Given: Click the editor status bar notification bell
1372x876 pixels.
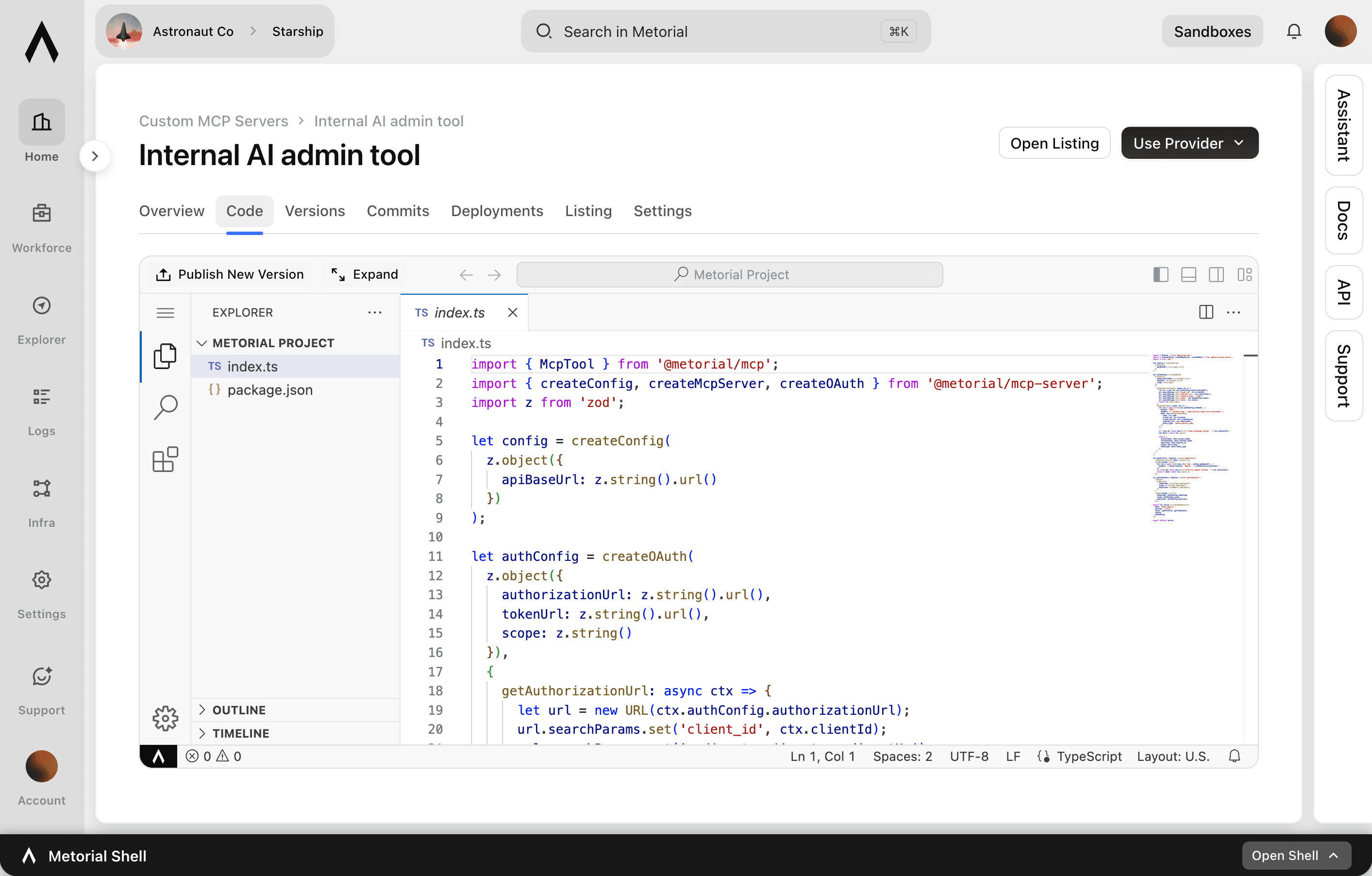Looking at the screenshot, I should (1234, 757).
